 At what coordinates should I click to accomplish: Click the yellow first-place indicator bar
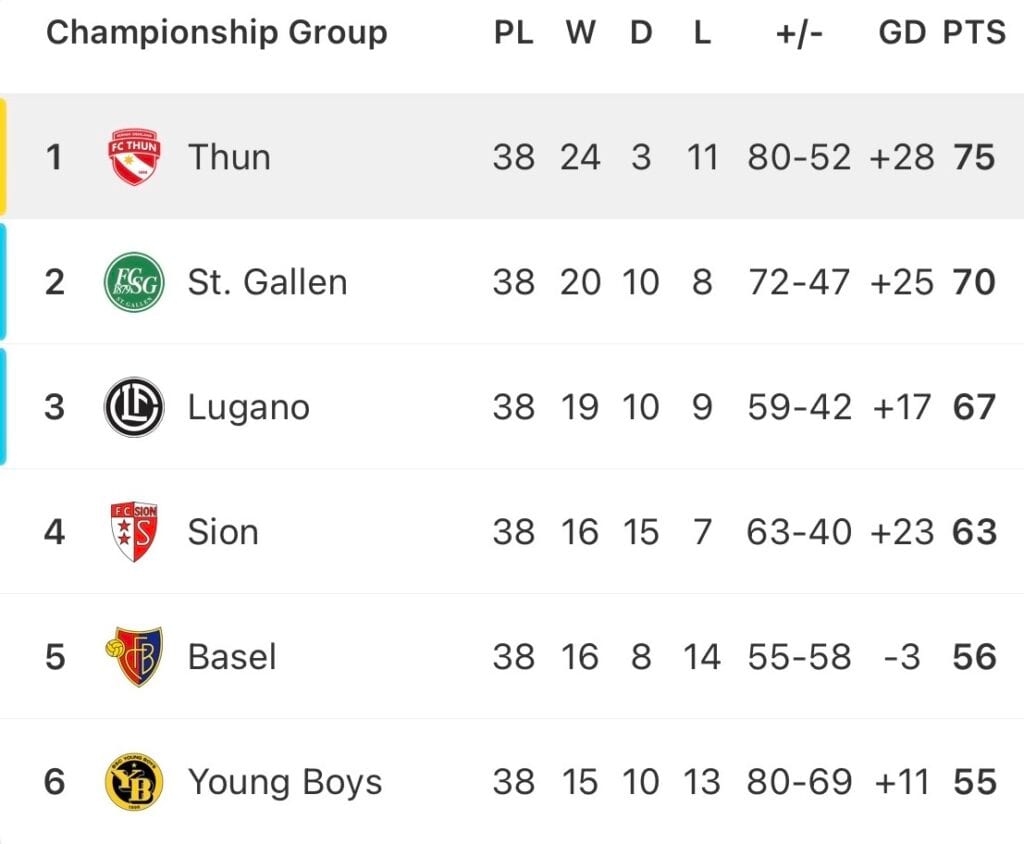[x=3, y=157]
